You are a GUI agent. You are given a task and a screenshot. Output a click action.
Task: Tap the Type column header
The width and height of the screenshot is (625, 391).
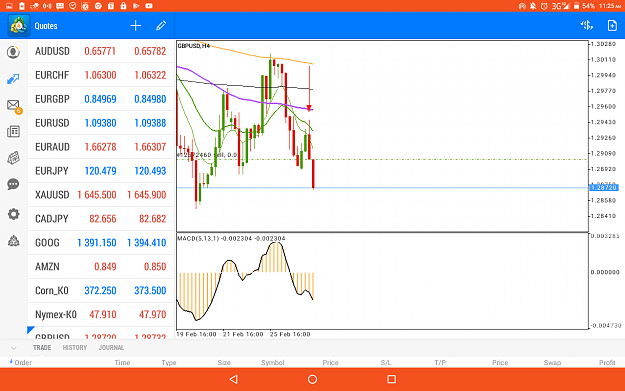pyautogui.click(x=169, y=362)
